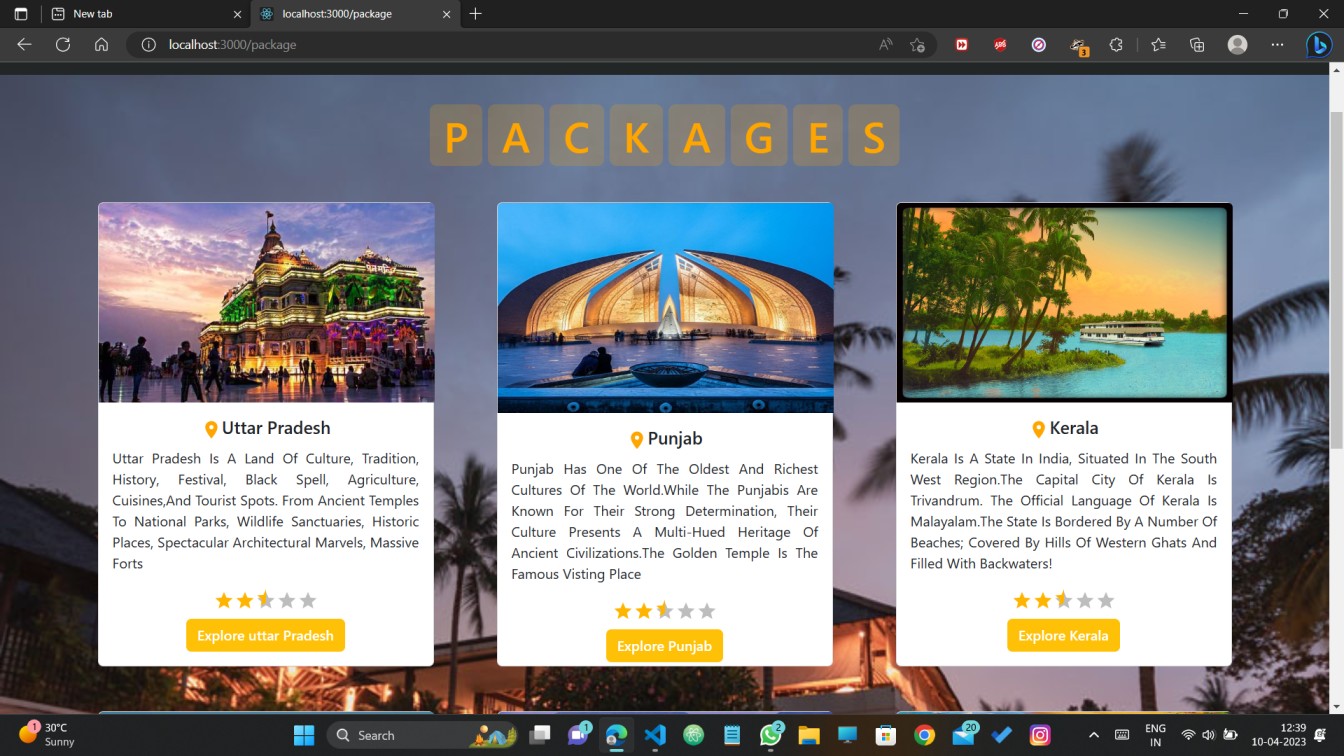1344x756 pixels.
Task: Click the Explore Punjab button
Action: pyautogui.click(x=664, y=645)
